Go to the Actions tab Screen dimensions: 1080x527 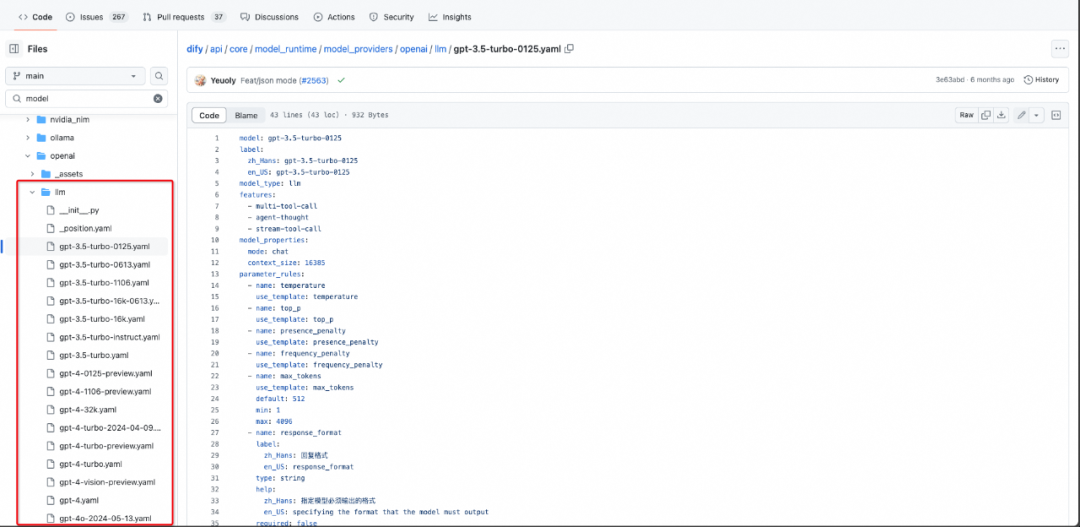tap(334, 17)
